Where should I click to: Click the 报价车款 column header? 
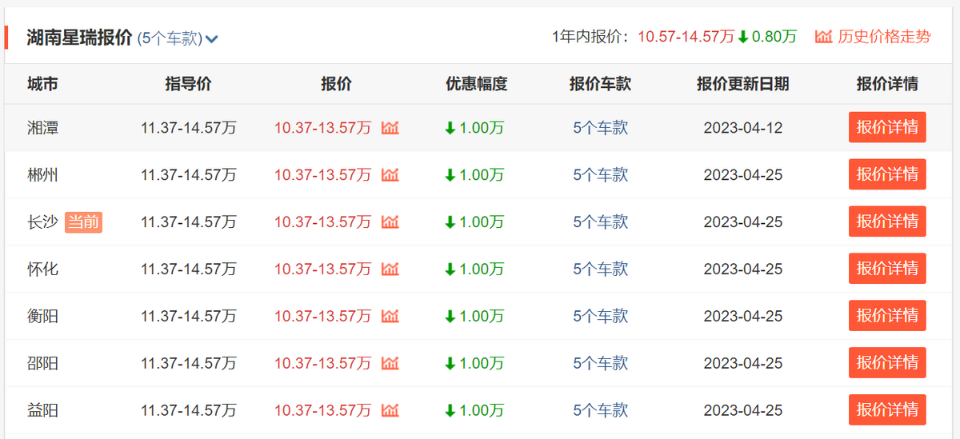pyautogui.click(x=600, y=84)
